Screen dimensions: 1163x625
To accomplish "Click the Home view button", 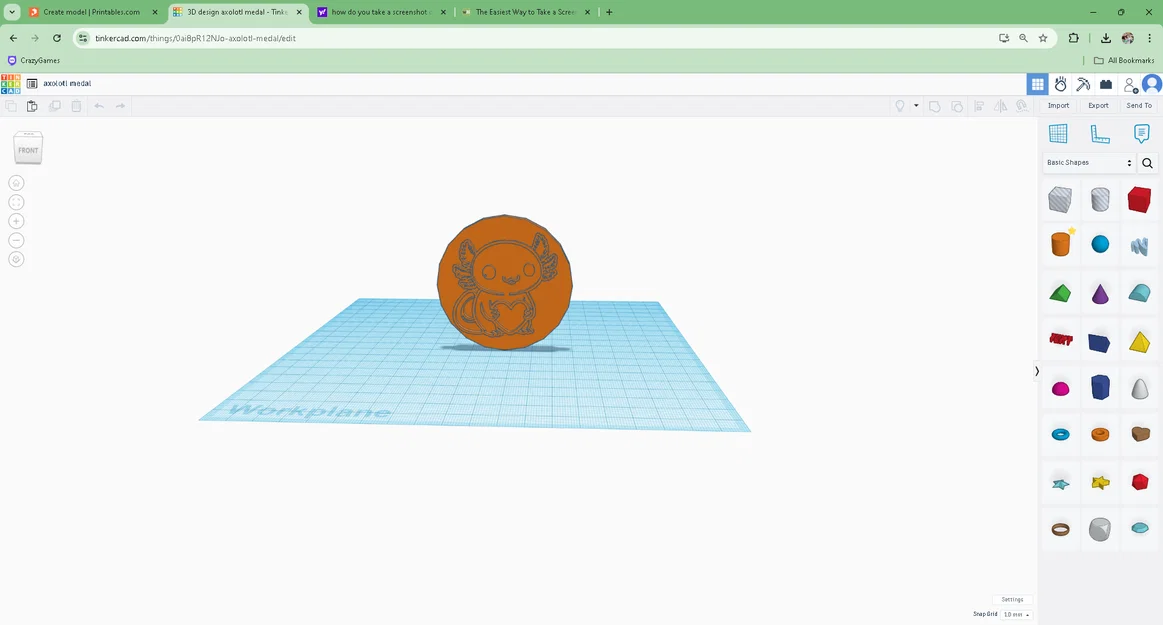I will coord(16,183).
